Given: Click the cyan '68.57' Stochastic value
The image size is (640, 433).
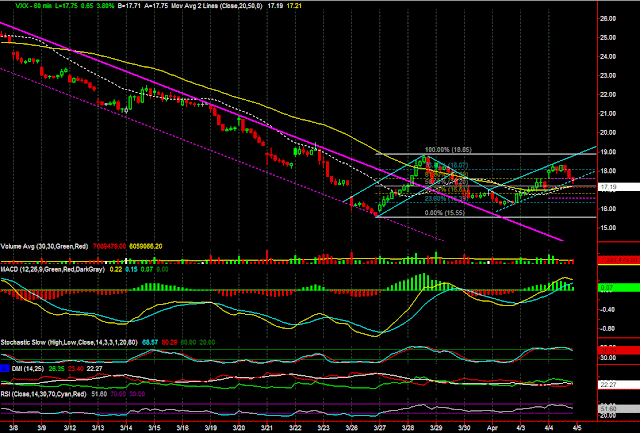Looking at the screenshot, I should pyautogui.click(x=150, y=342).
